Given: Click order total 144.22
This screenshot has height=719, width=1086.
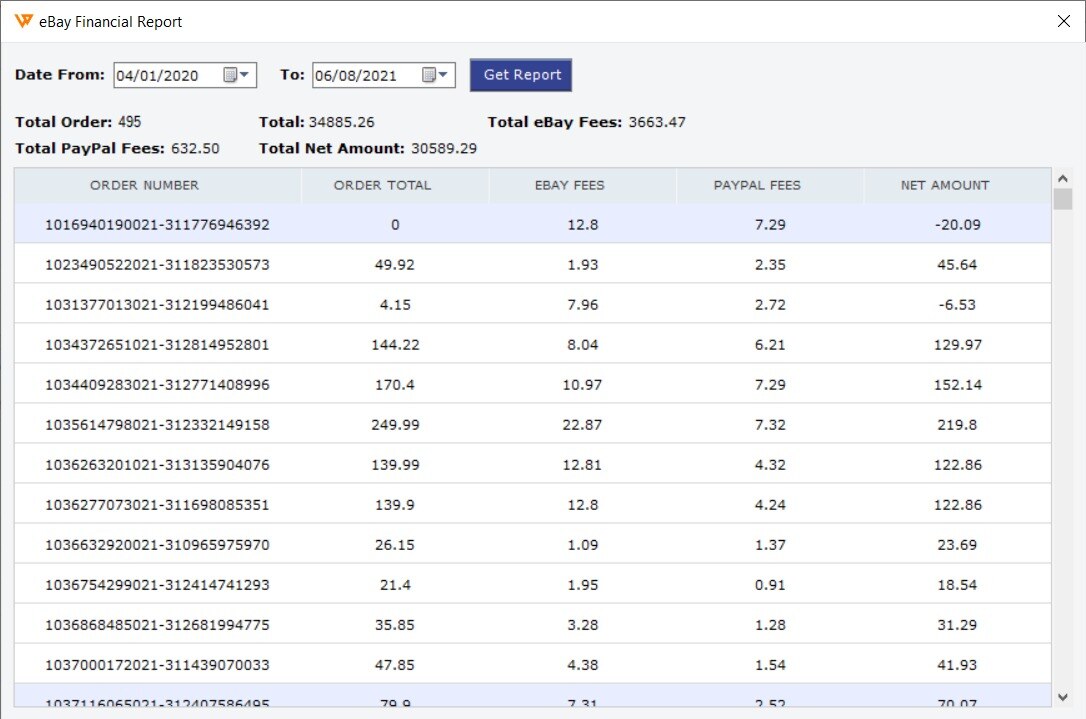Looking at the screenshot, I should click(395, 345).
